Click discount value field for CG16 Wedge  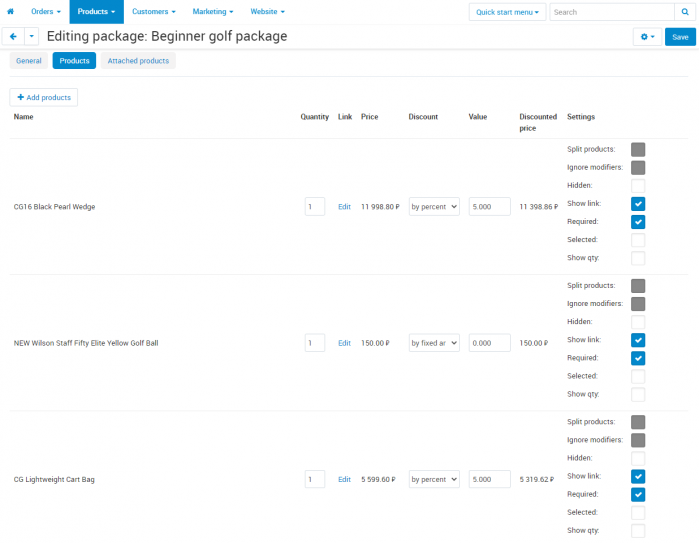pyautogui.click(x=489, y=207)
